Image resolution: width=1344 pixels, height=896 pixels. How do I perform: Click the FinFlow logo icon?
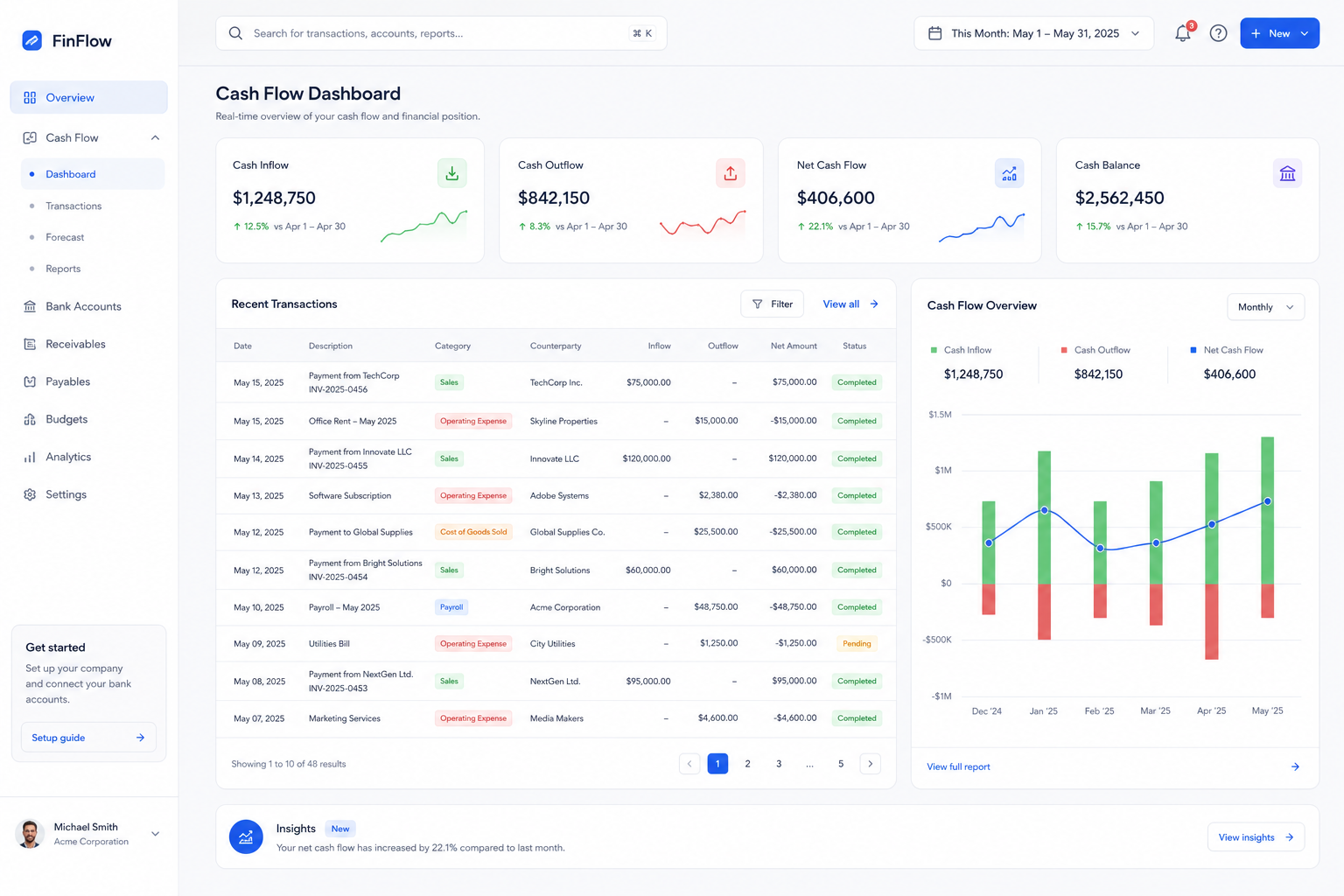coord(31,40)
